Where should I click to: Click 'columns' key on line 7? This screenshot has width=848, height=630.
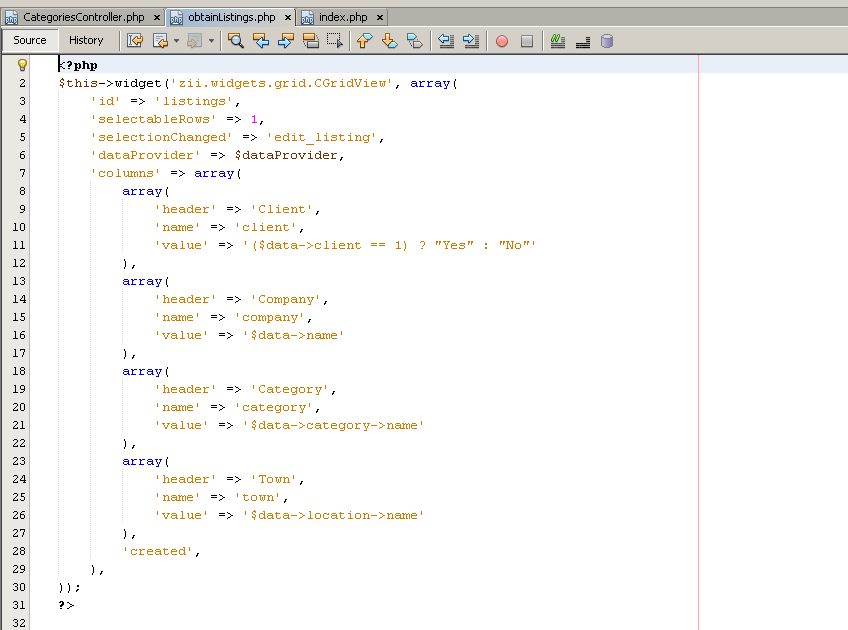pyautogui.click(x=125, y=173)
